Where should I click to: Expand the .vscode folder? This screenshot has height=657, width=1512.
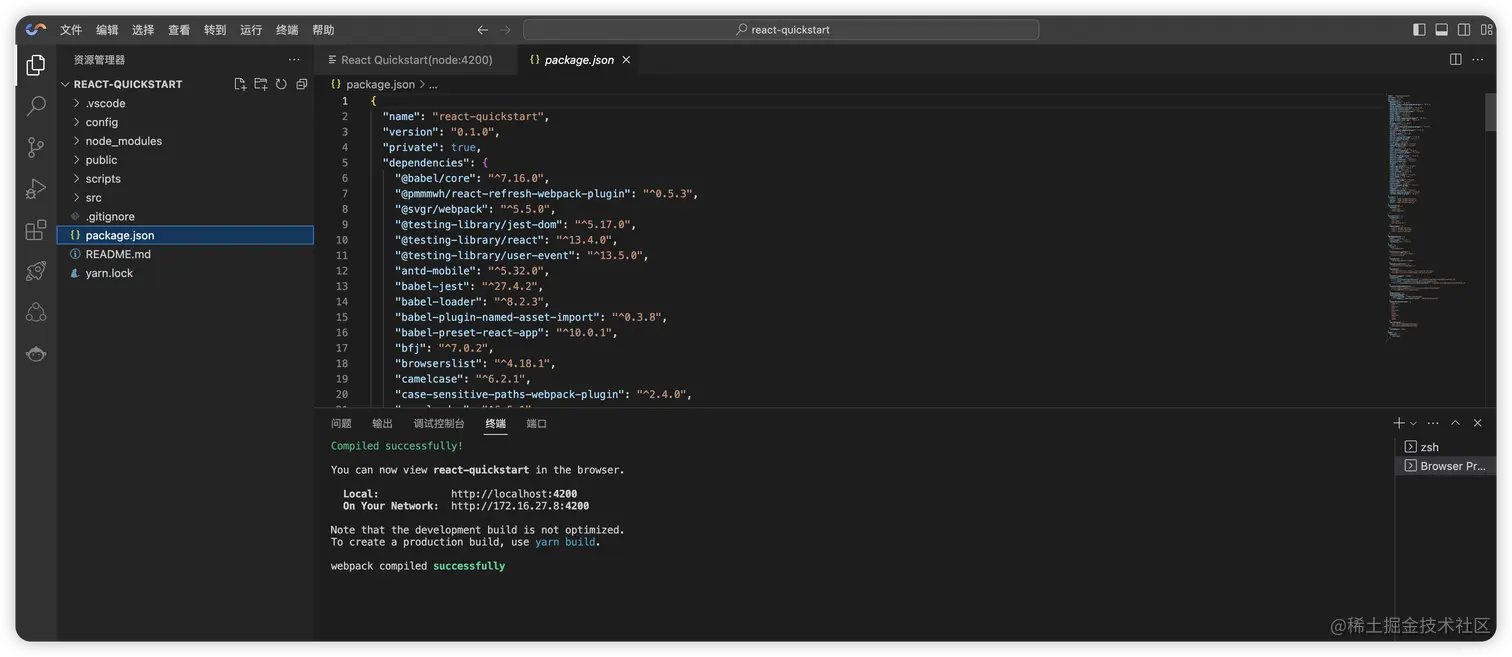pos(185,103)
